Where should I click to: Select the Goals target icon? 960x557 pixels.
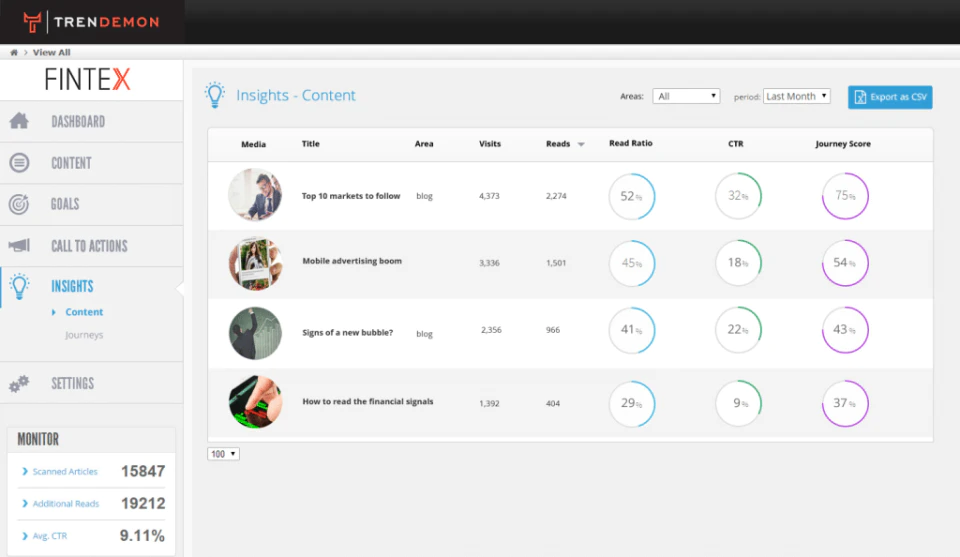tap(19, 204)
